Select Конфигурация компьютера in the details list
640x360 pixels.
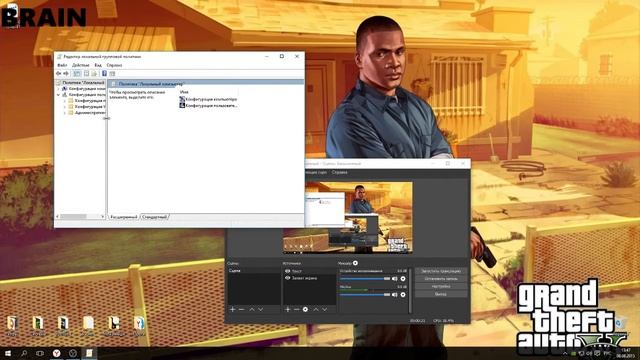208,99
